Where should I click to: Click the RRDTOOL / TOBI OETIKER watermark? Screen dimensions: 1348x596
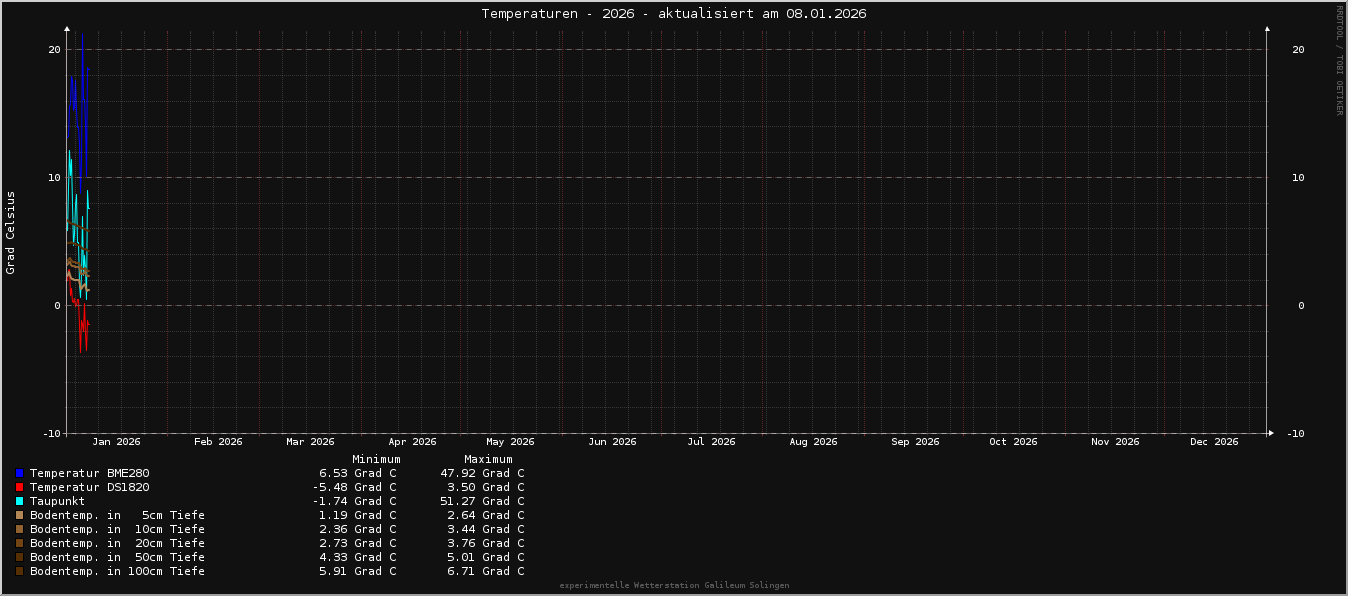tap(1339, 60)
